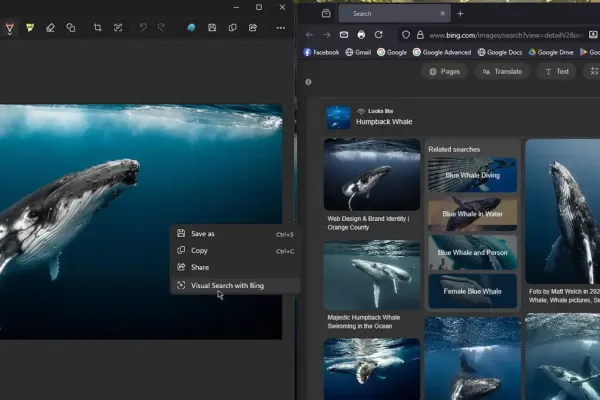This screenshot has height=400, width=600.
Task: Choose Save as from context menu
Action: click(235, 234)
